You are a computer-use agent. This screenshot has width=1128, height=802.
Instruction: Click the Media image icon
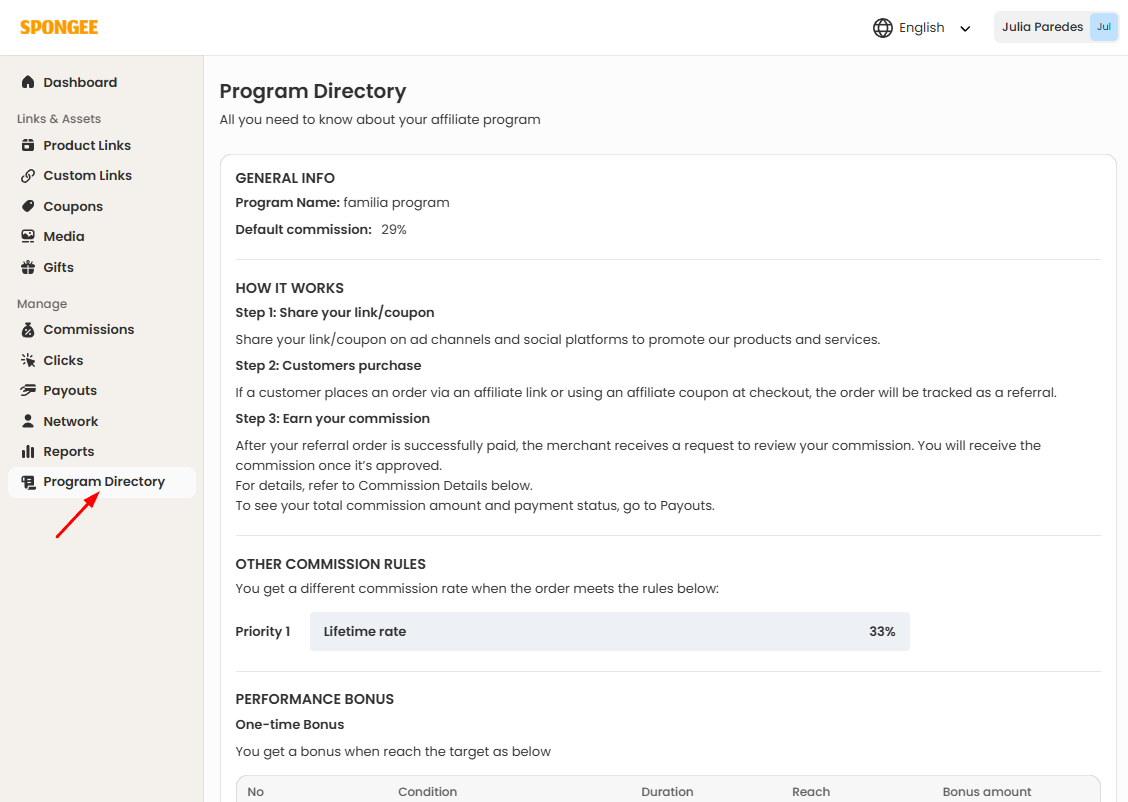coord(28,237)
